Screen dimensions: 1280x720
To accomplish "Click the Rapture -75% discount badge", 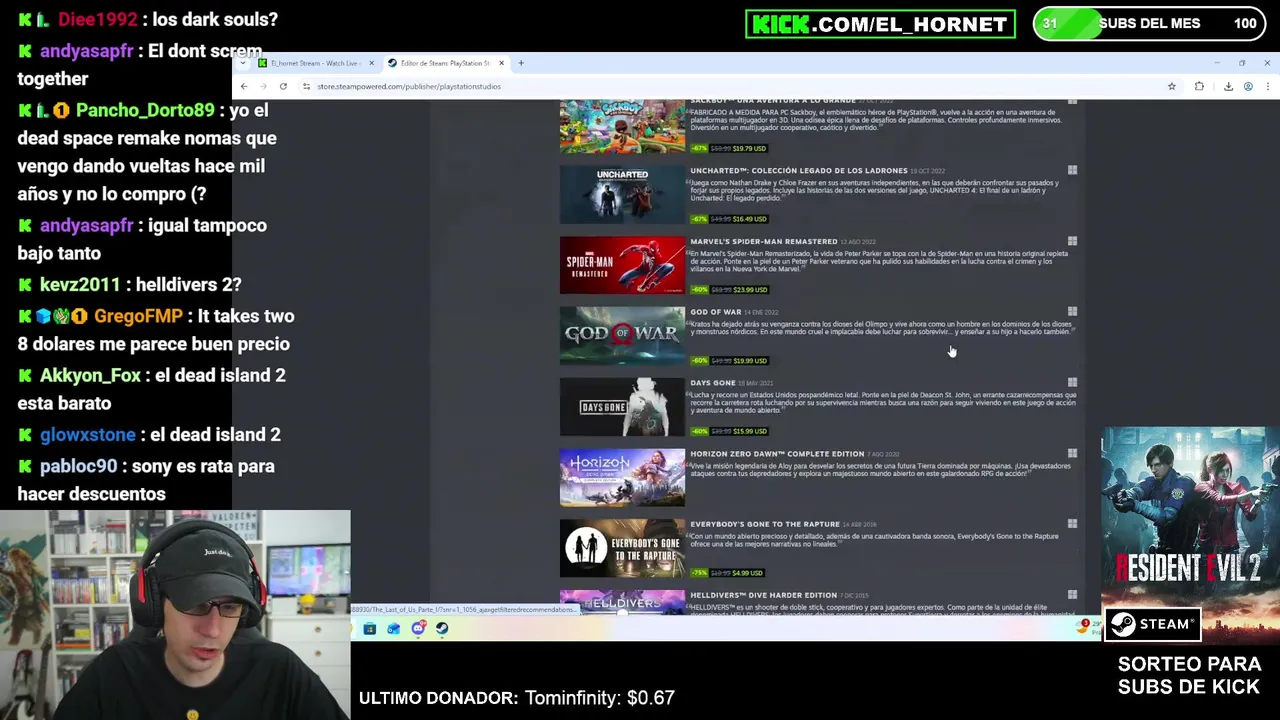I will 699,573.
